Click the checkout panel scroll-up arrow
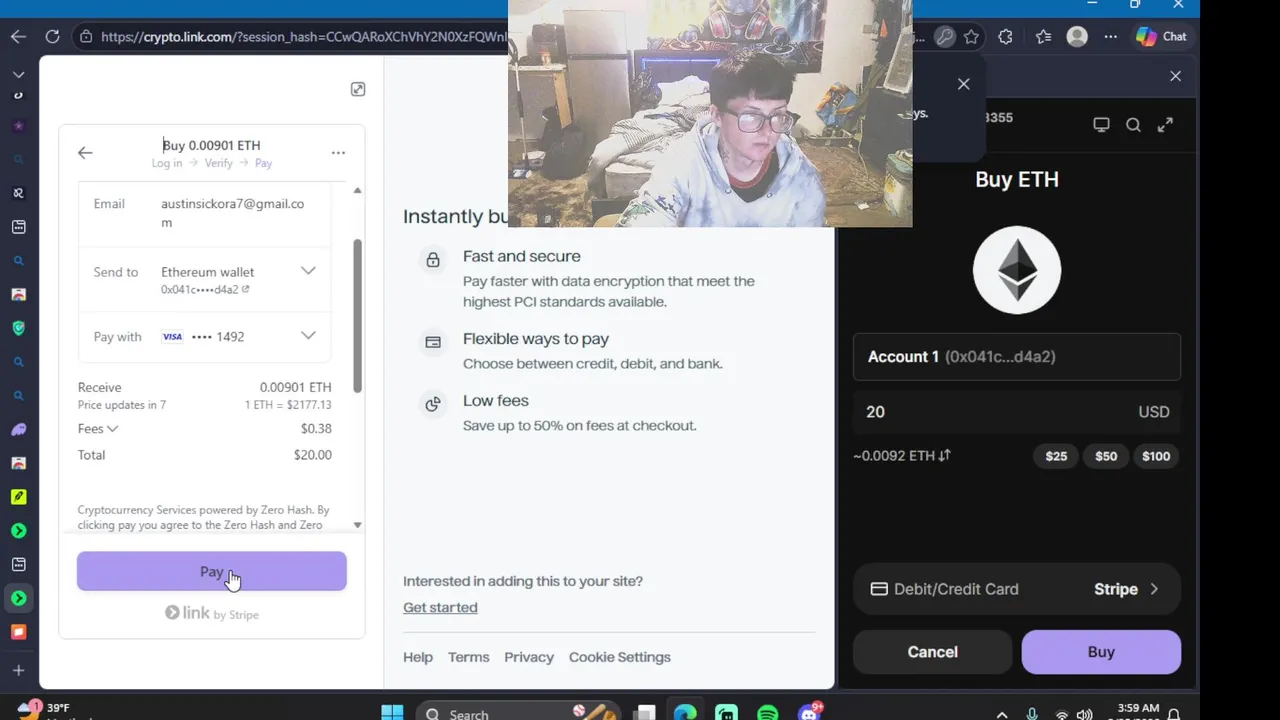Viewport: 1280px width, 720px height. coord(358,190)
